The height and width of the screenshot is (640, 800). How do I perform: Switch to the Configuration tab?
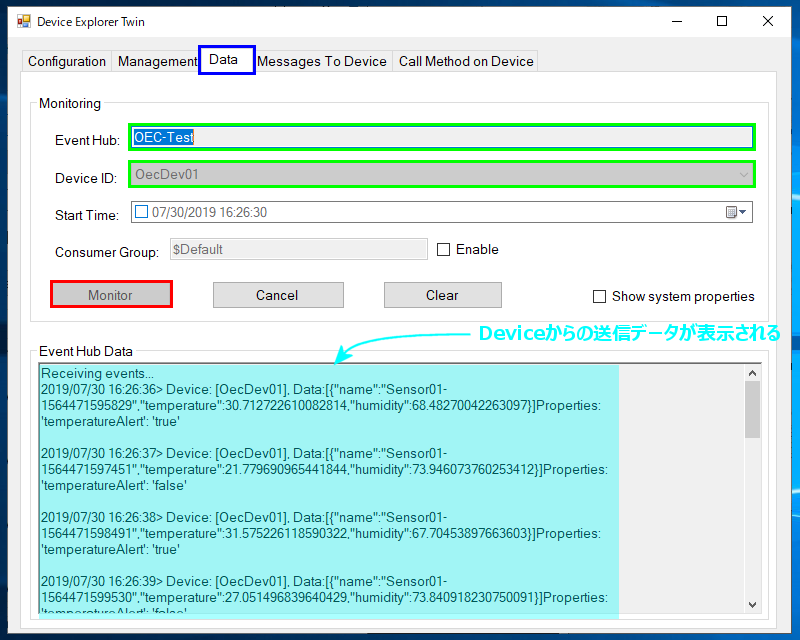click(x=67, y=62)
